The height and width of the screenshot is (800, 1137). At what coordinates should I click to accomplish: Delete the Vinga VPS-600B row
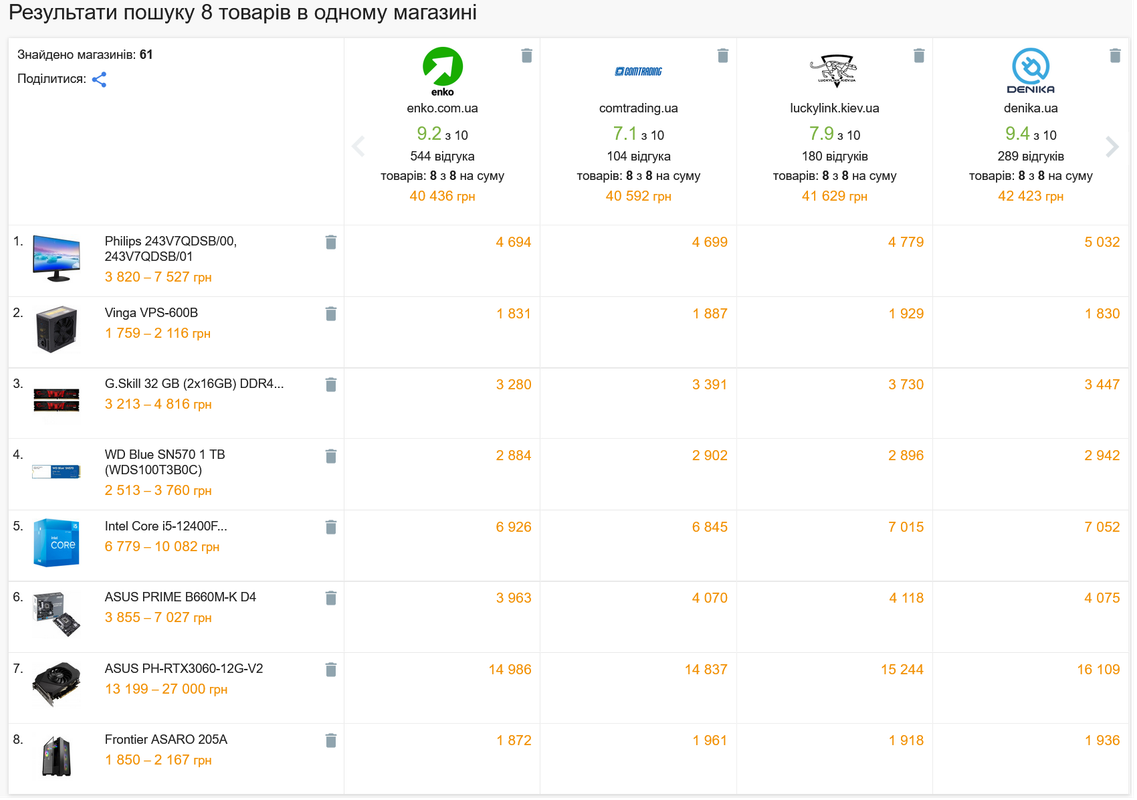click(x=332, y=315)
